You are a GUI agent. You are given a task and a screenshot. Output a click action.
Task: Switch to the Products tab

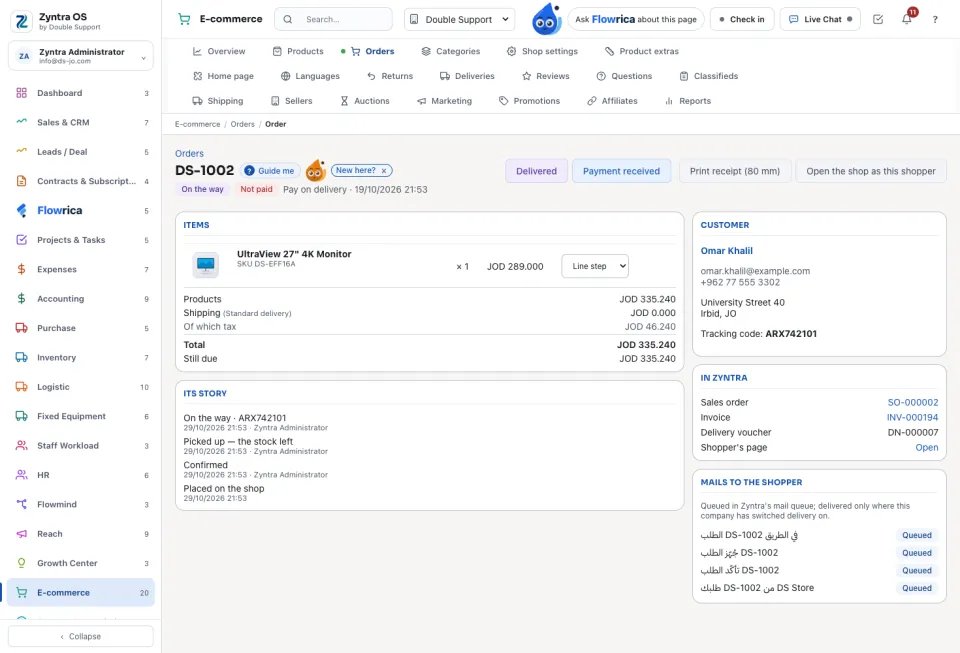[298, 51]
